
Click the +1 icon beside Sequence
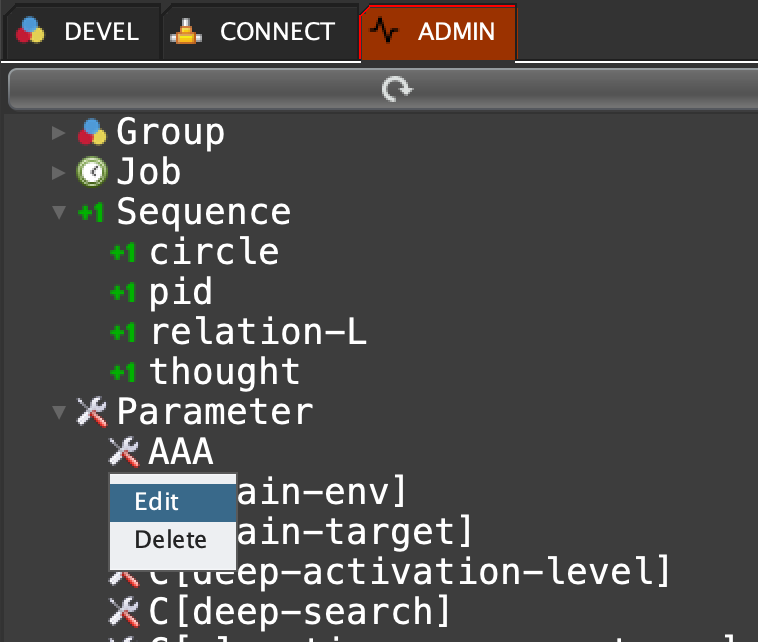tap(92, 212)
